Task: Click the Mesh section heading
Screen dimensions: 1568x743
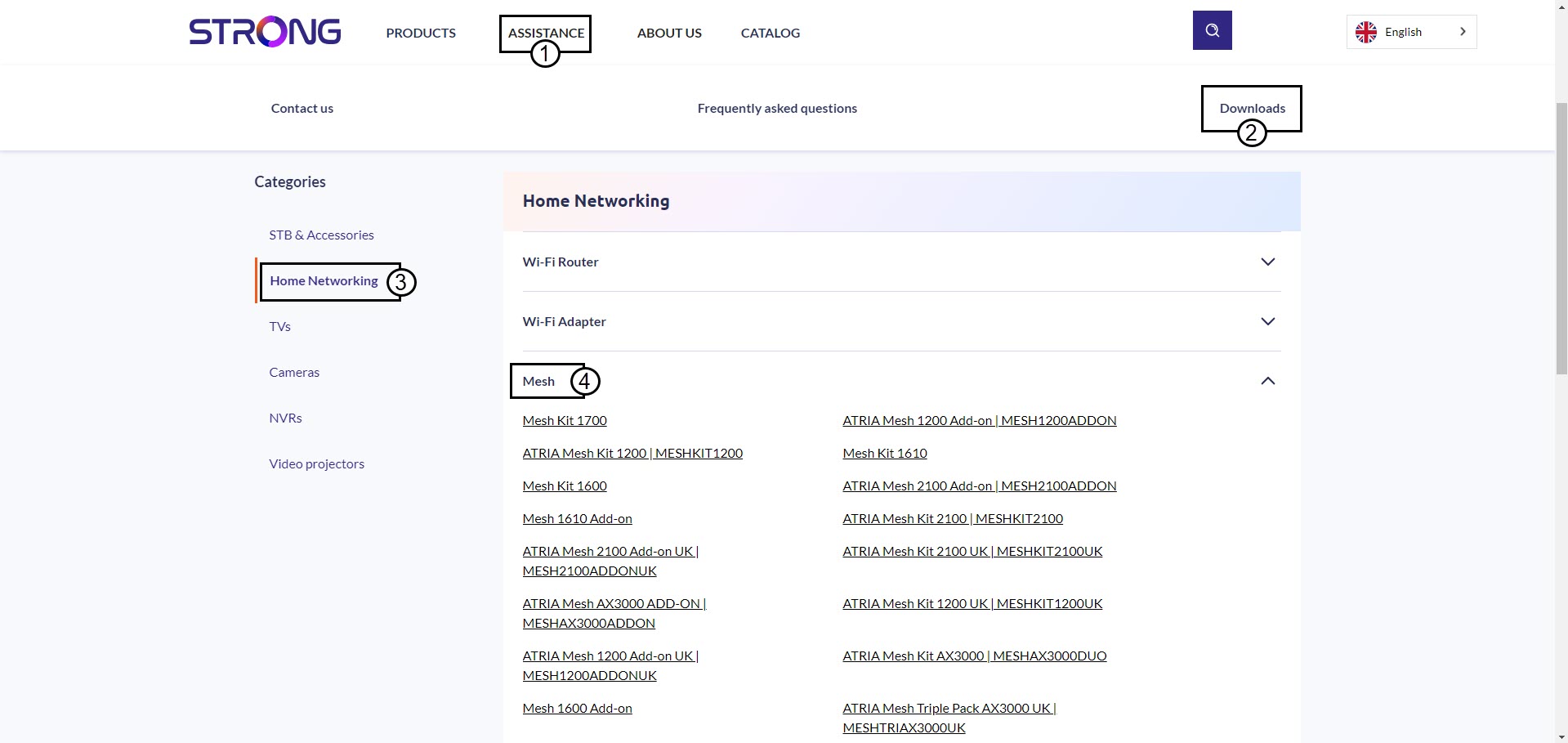Action: click(x=538, y=381)
